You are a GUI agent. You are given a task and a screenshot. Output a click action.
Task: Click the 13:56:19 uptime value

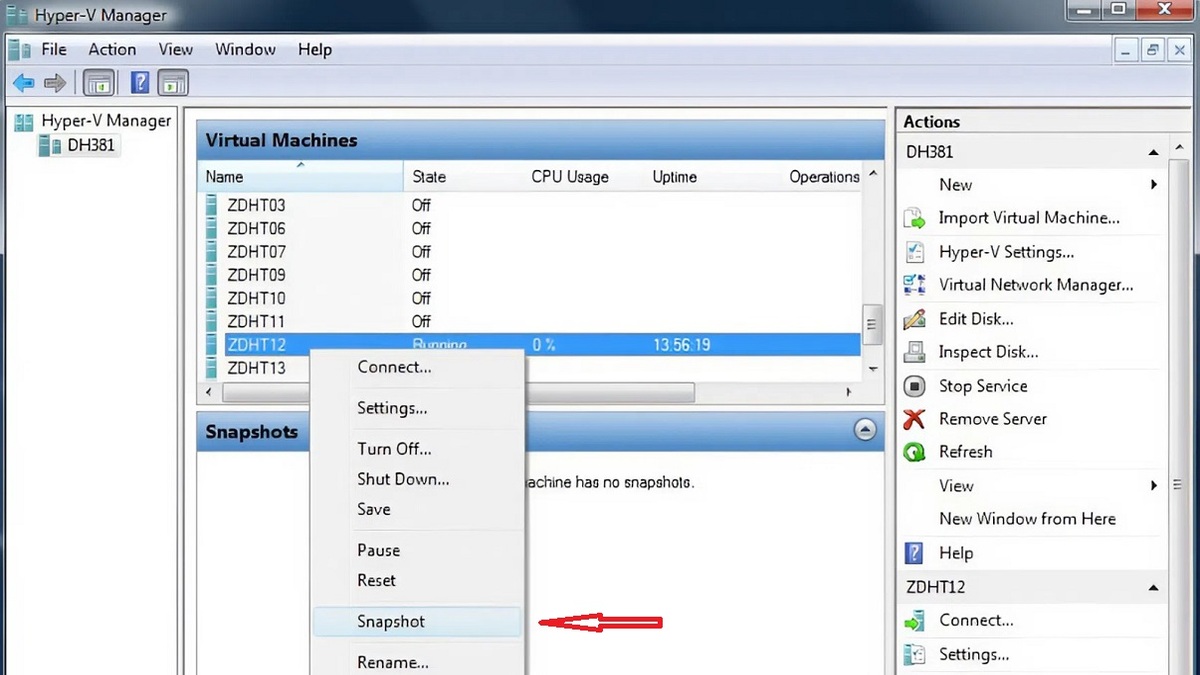pos(681,345)
